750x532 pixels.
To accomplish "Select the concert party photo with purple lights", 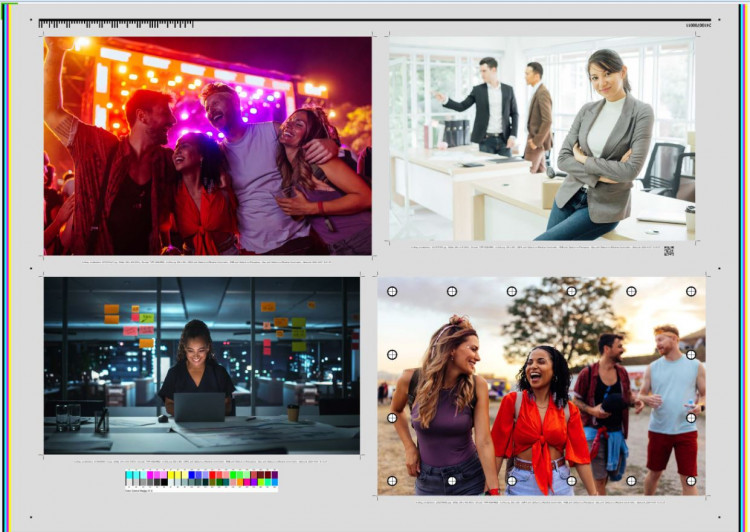I will [207, 146].
